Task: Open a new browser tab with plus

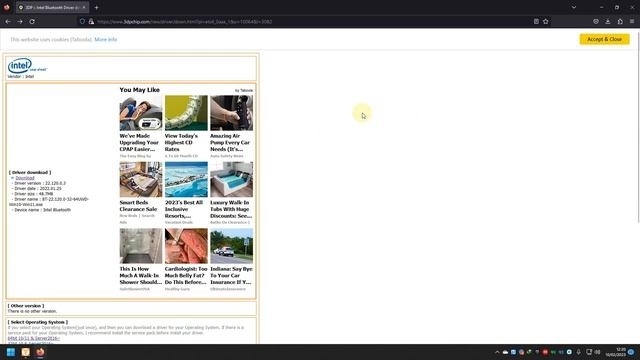Action: pos(96,7)
